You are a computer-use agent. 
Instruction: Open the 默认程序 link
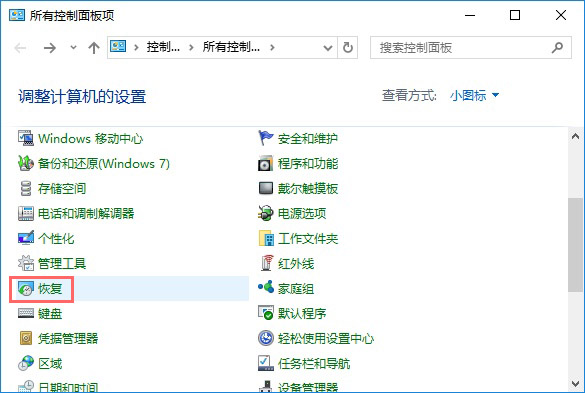click(302, 314)
